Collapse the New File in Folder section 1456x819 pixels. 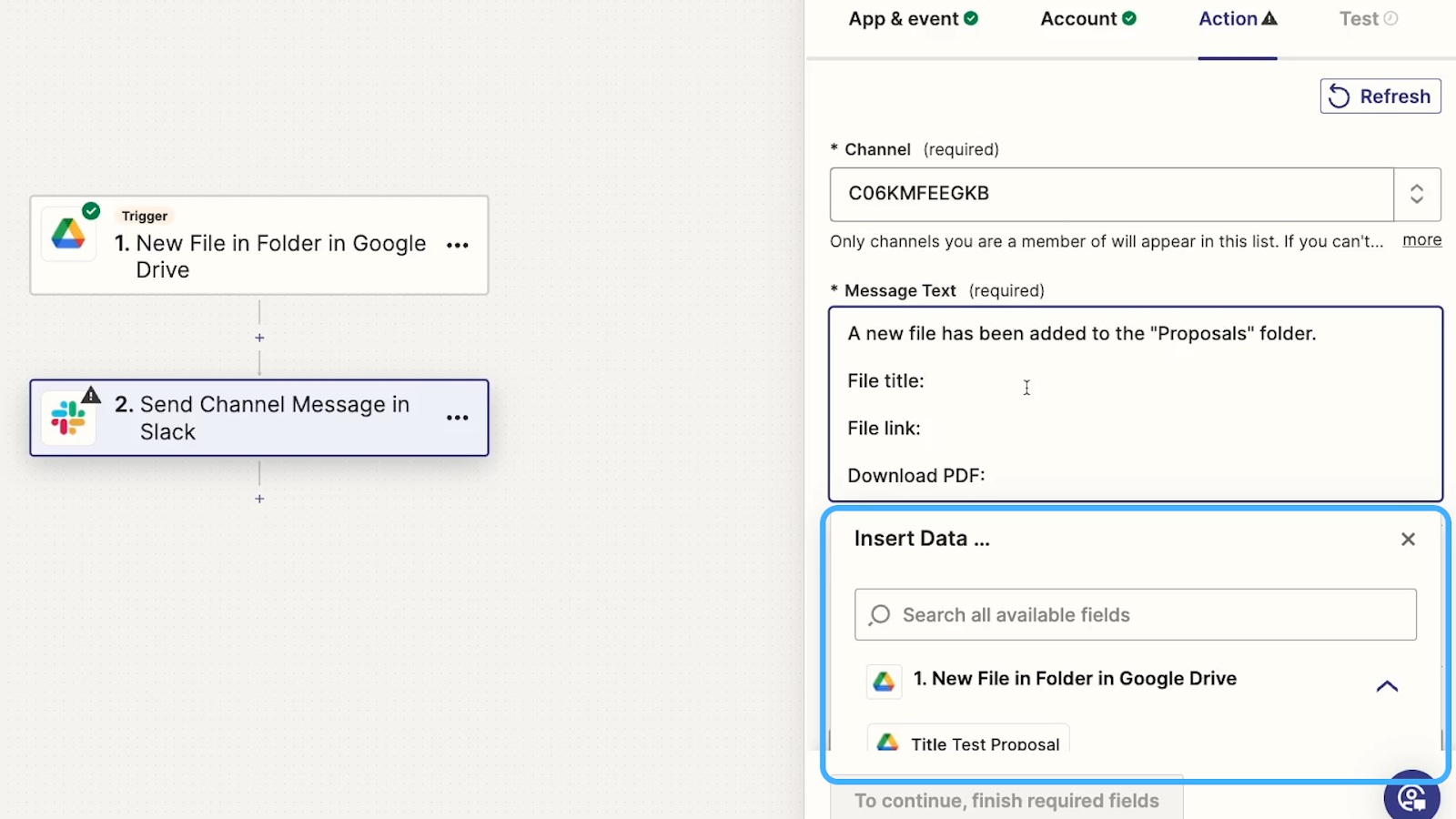pyautogui.click(x=1387, y=686)
